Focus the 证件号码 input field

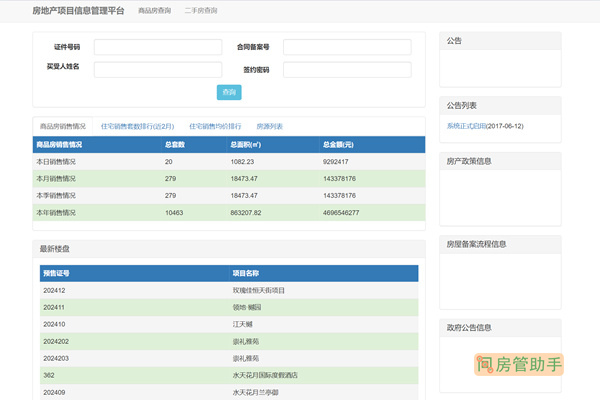158,47
